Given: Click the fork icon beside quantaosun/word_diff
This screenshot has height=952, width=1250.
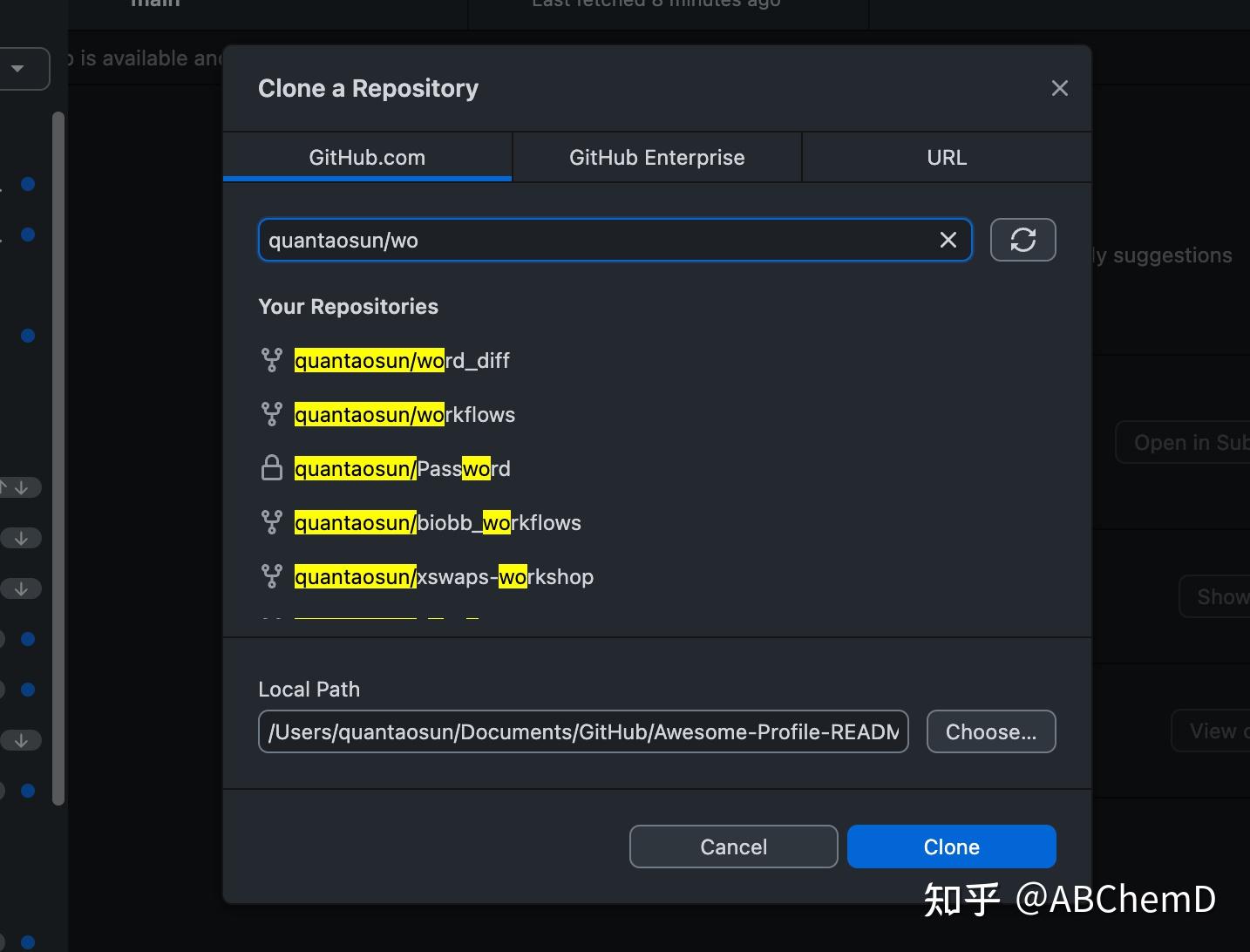Looking at the screenshot, I should click(x=272, y=359).
